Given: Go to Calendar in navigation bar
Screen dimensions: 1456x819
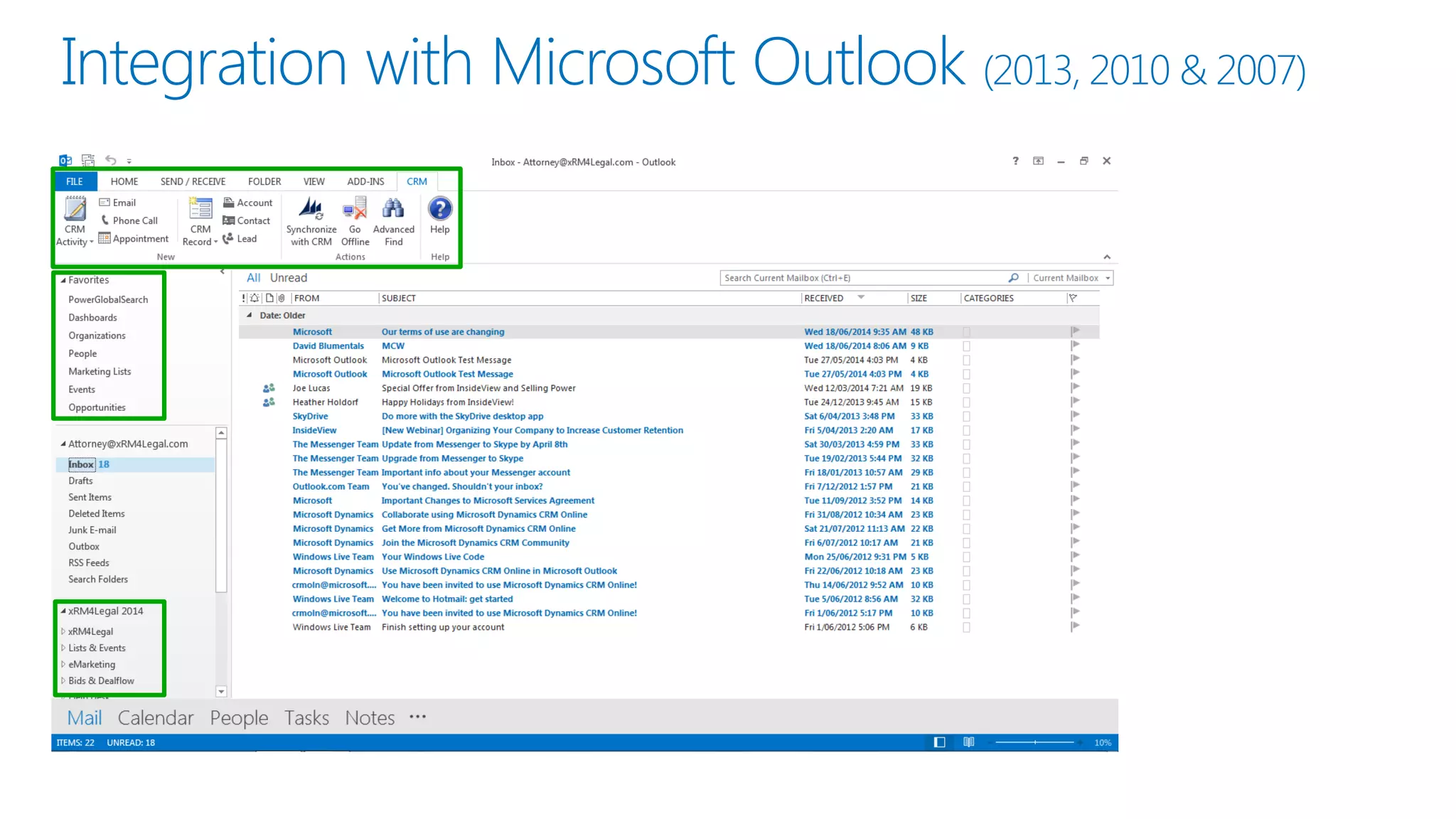Looking at the screenshot, I should pyautogui.click(x=156, y=718).
